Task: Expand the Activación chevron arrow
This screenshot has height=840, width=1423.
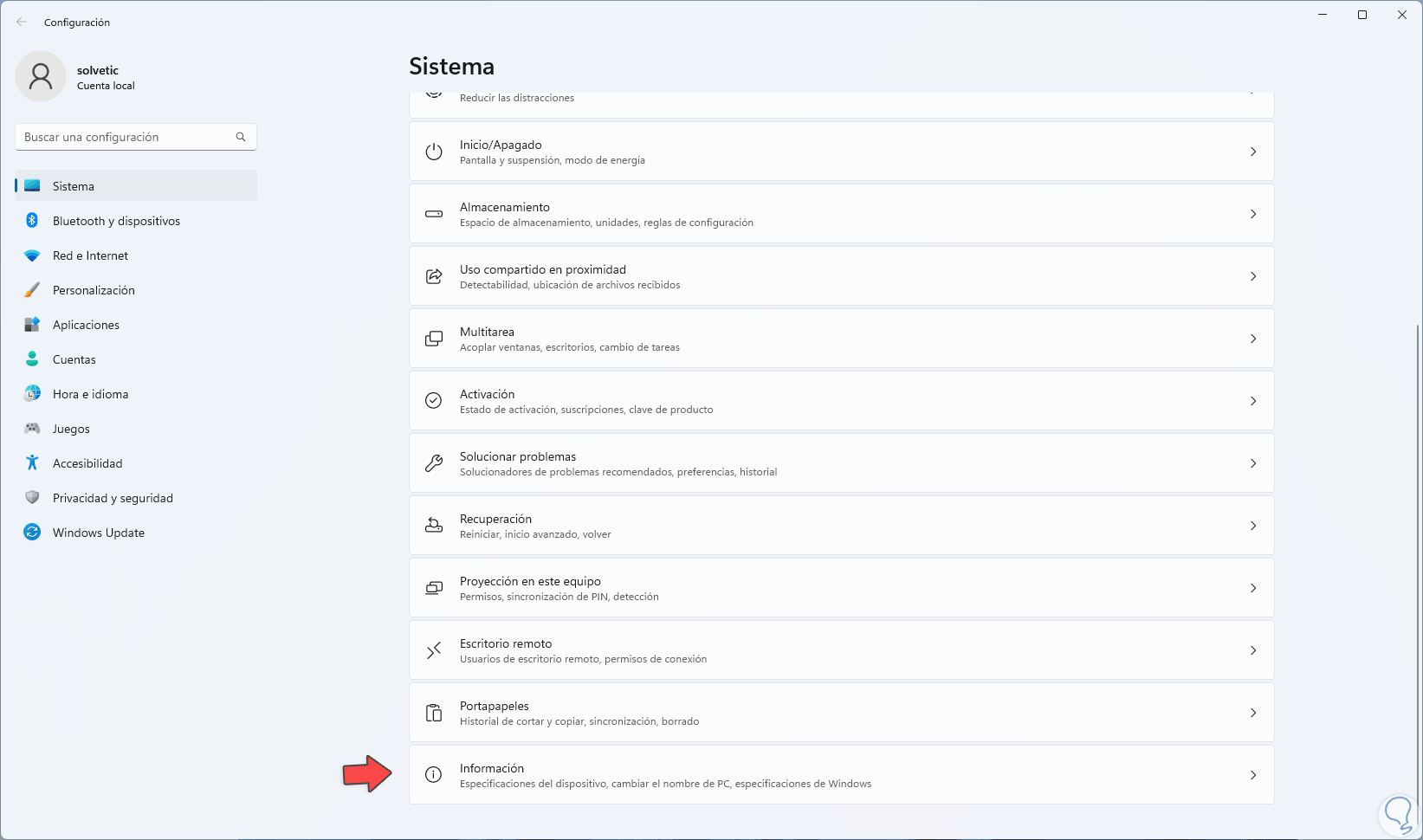Action: click(x=1253, y=401)
